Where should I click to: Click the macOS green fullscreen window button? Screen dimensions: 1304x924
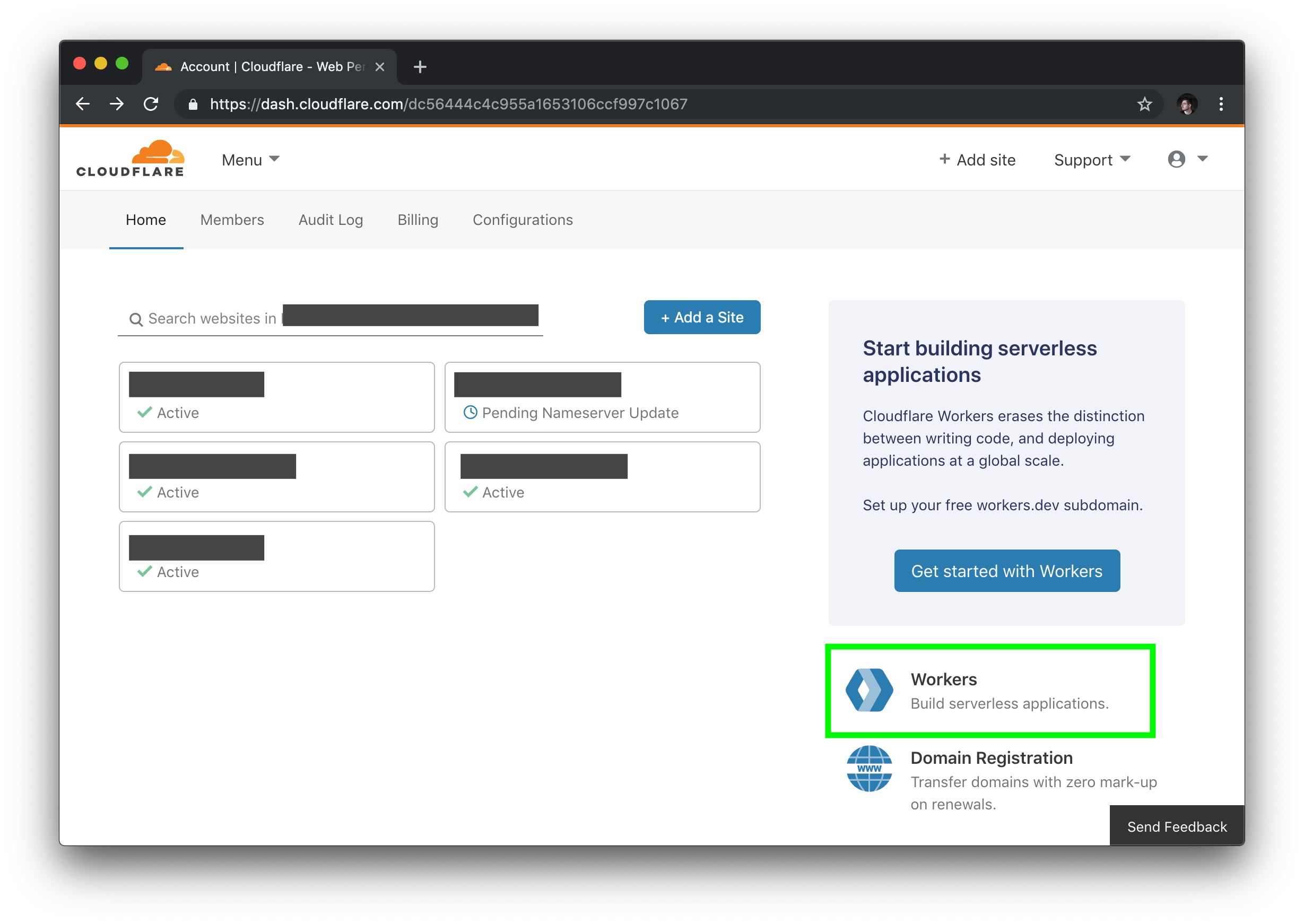tap(123, 63)
